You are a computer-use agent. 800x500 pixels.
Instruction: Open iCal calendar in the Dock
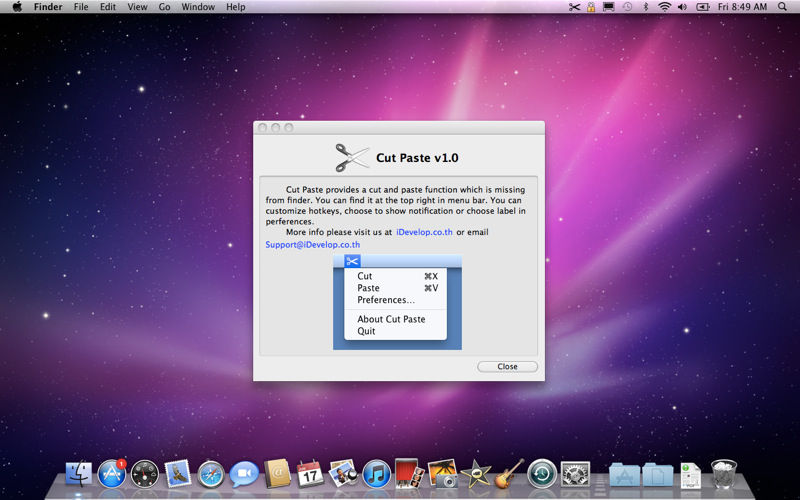tap(310, 473)
